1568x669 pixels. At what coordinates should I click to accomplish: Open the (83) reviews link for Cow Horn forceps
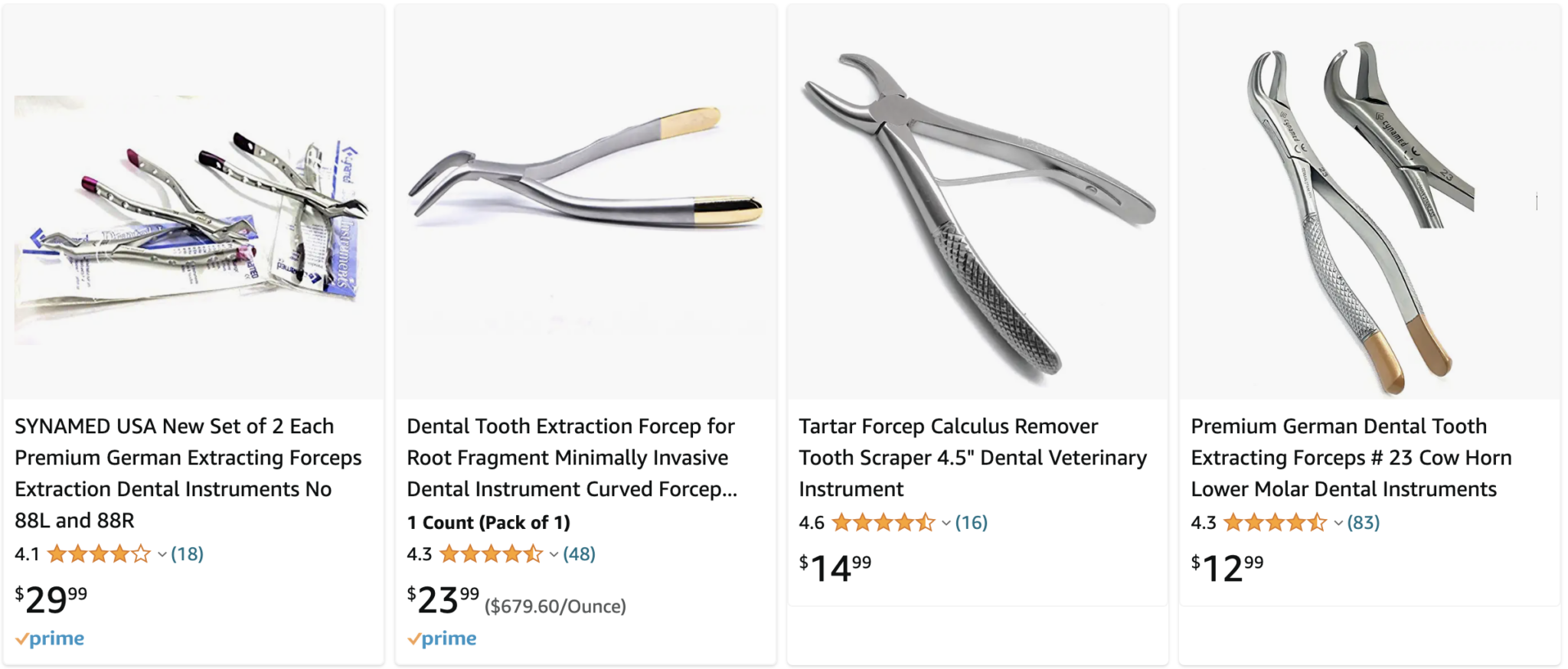click(x=1364, y=523)
